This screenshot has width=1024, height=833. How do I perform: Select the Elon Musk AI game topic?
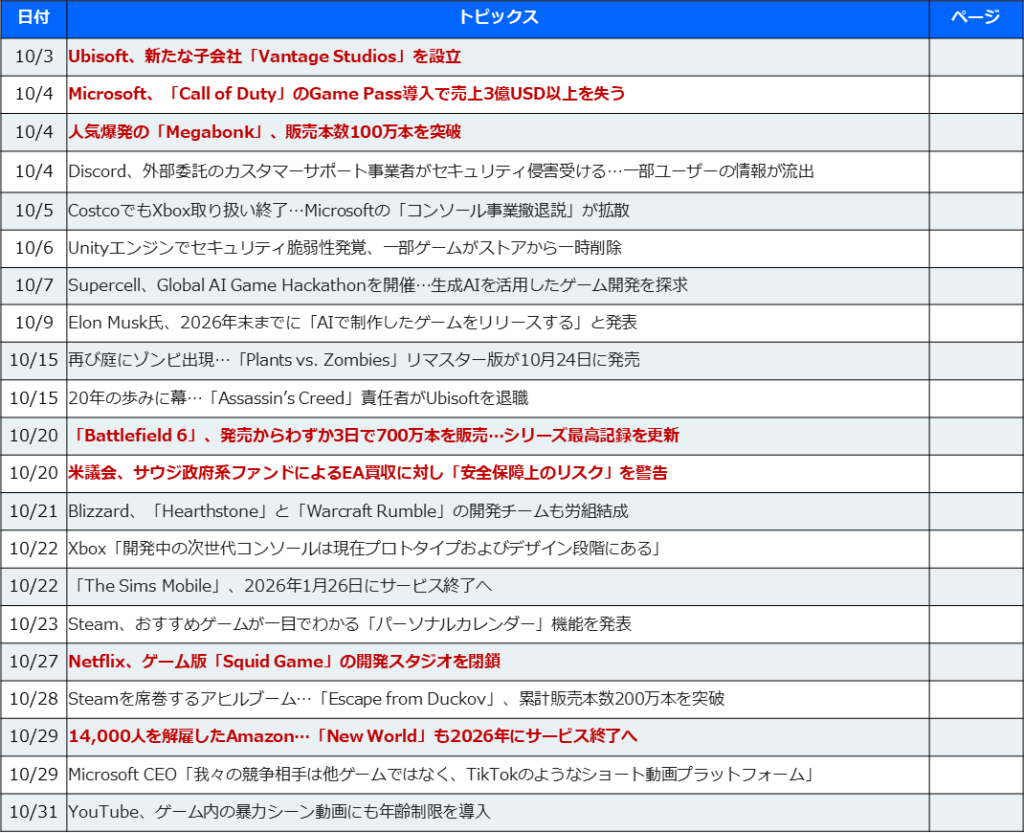point(352,322)
